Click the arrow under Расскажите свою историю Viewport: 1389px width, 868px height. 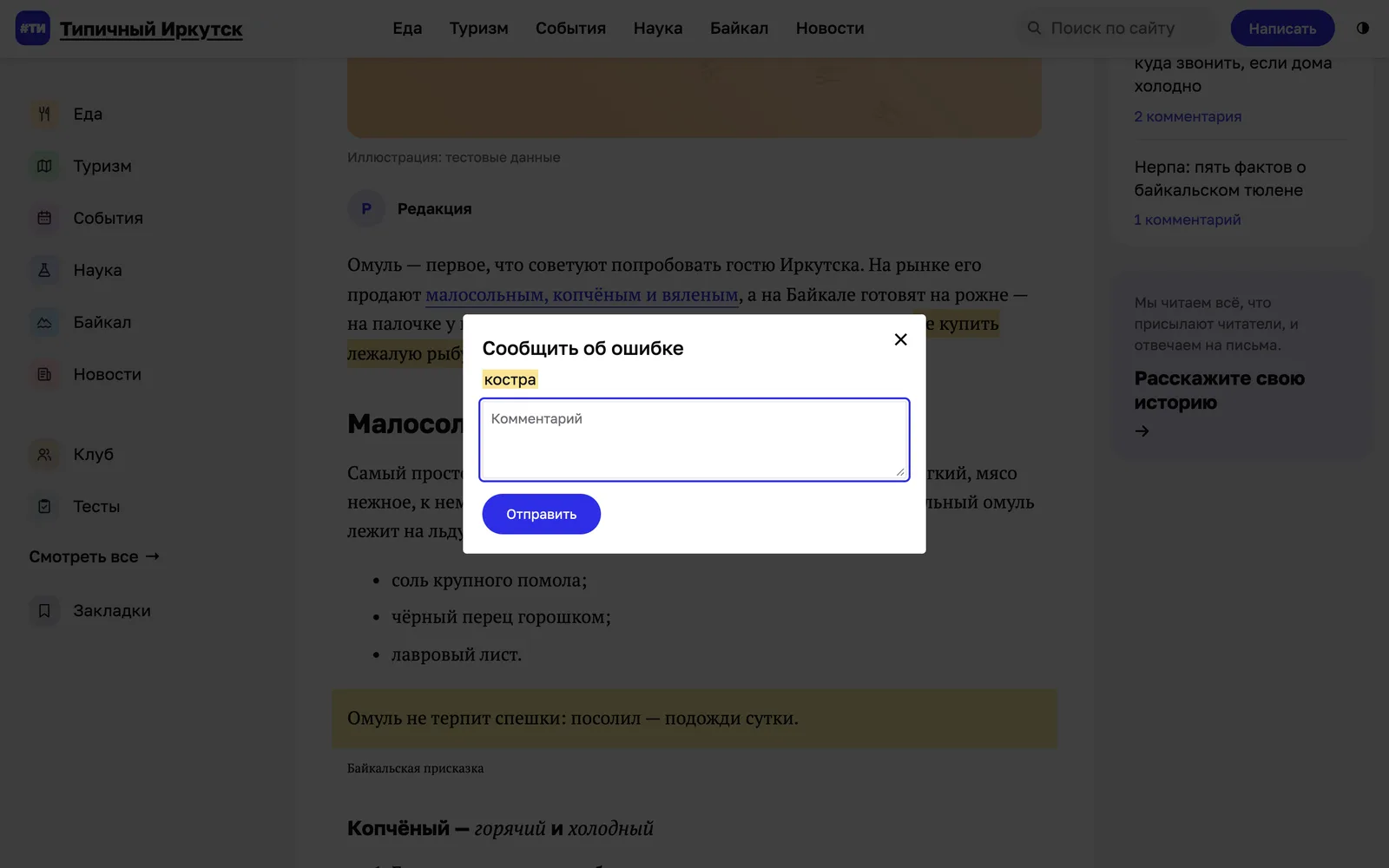1142,431
